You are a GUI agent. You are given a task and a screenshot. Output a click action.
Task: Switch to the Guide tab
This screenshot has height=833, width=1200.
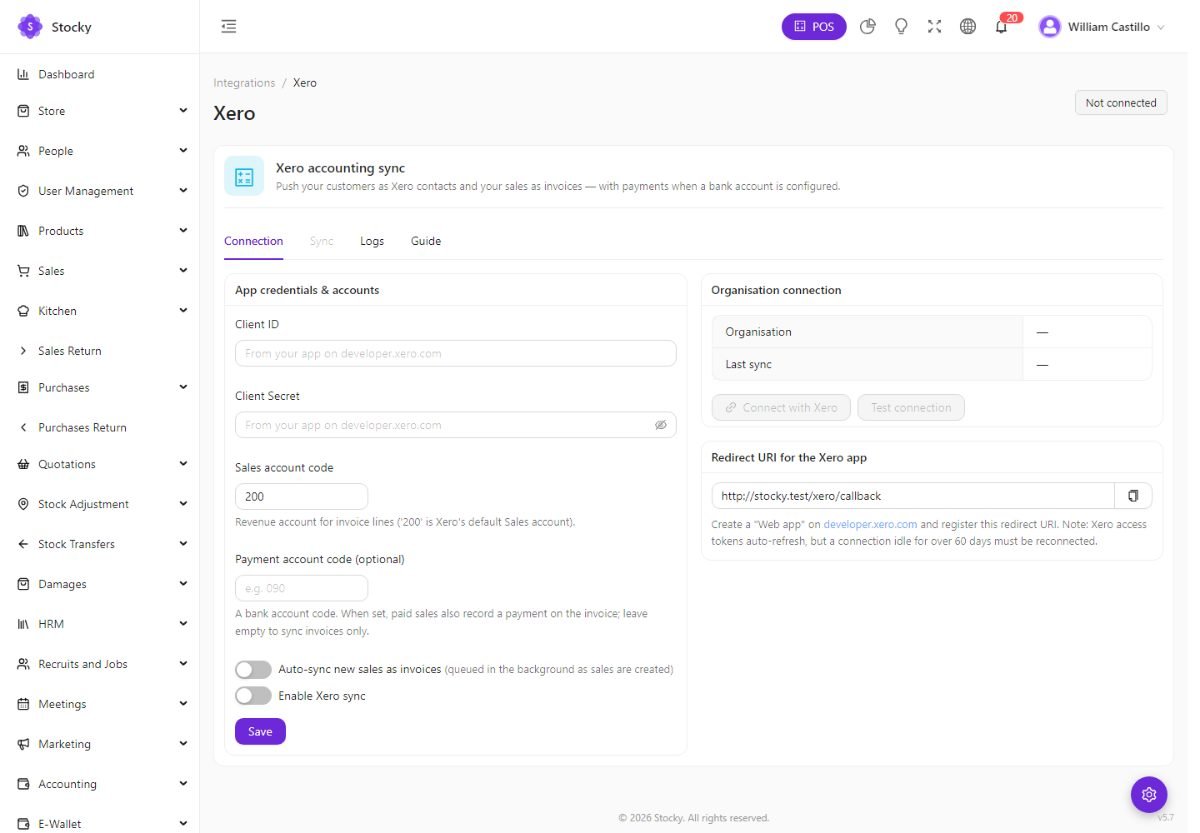[426, 241]
